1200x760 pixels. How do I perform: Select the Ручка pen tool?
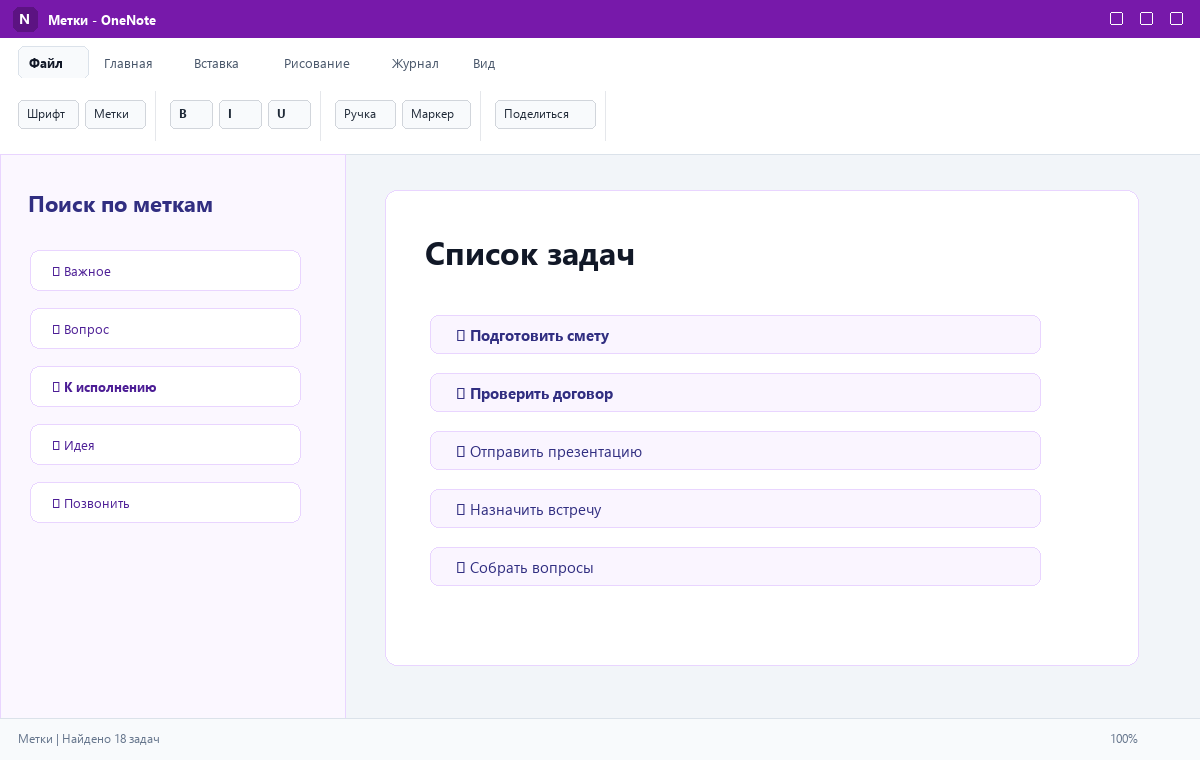coord(365,114)
